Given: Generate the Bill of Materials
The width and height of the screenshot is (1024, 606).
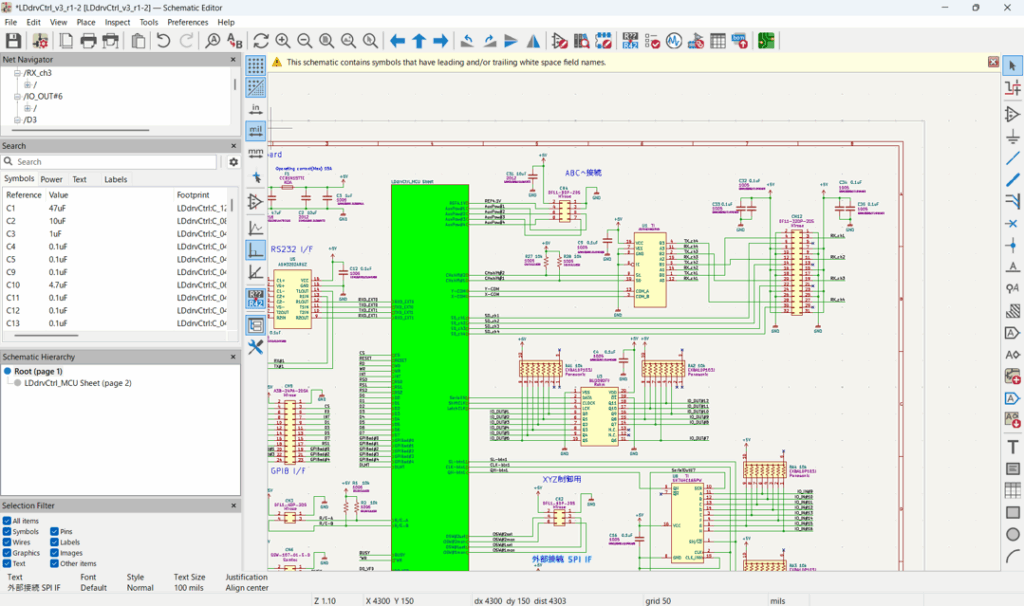Looking at the screenshot, I should coord(739,40).
